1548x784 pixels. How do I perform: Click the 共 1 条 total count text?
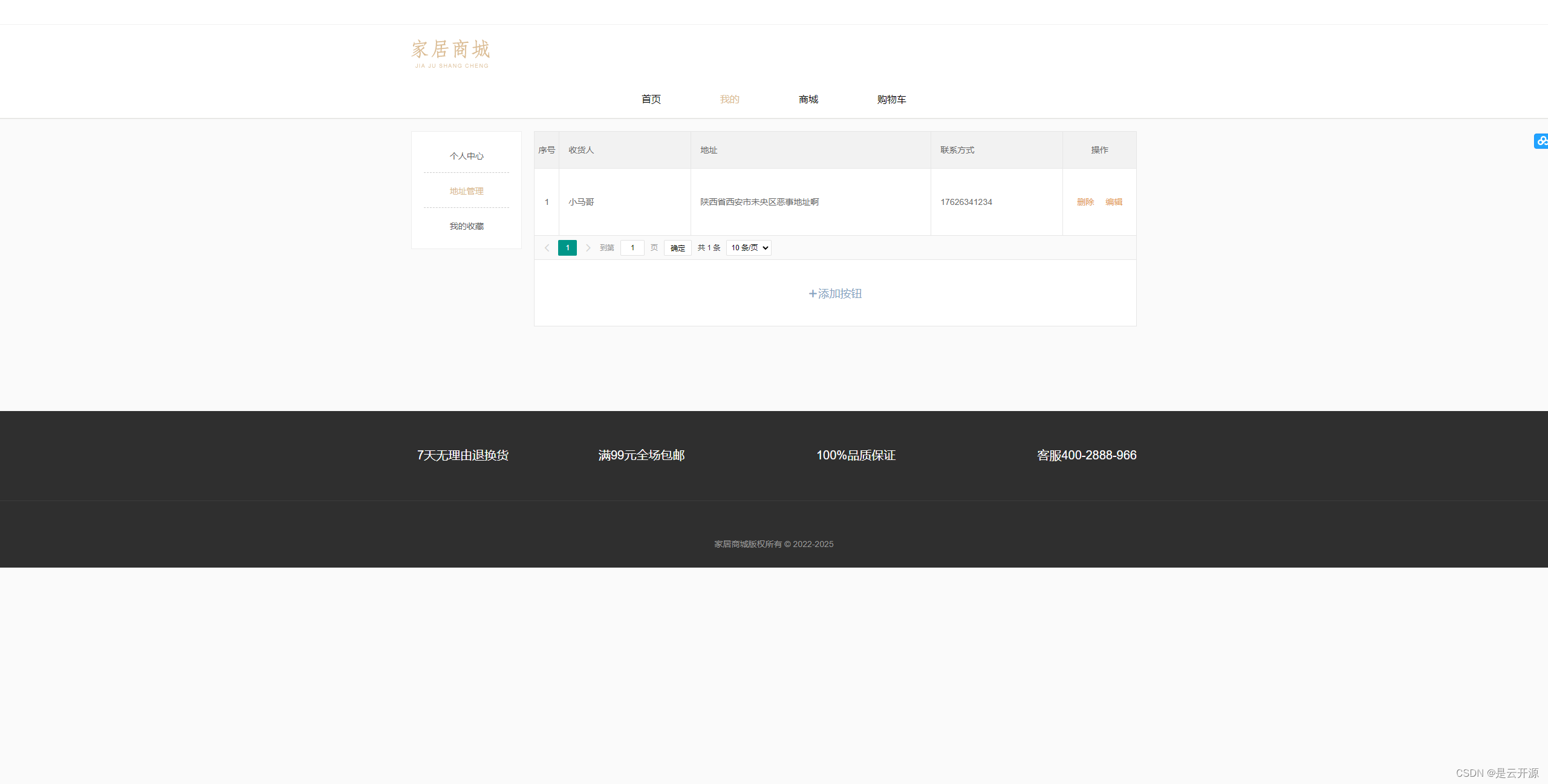click(709, 248)
